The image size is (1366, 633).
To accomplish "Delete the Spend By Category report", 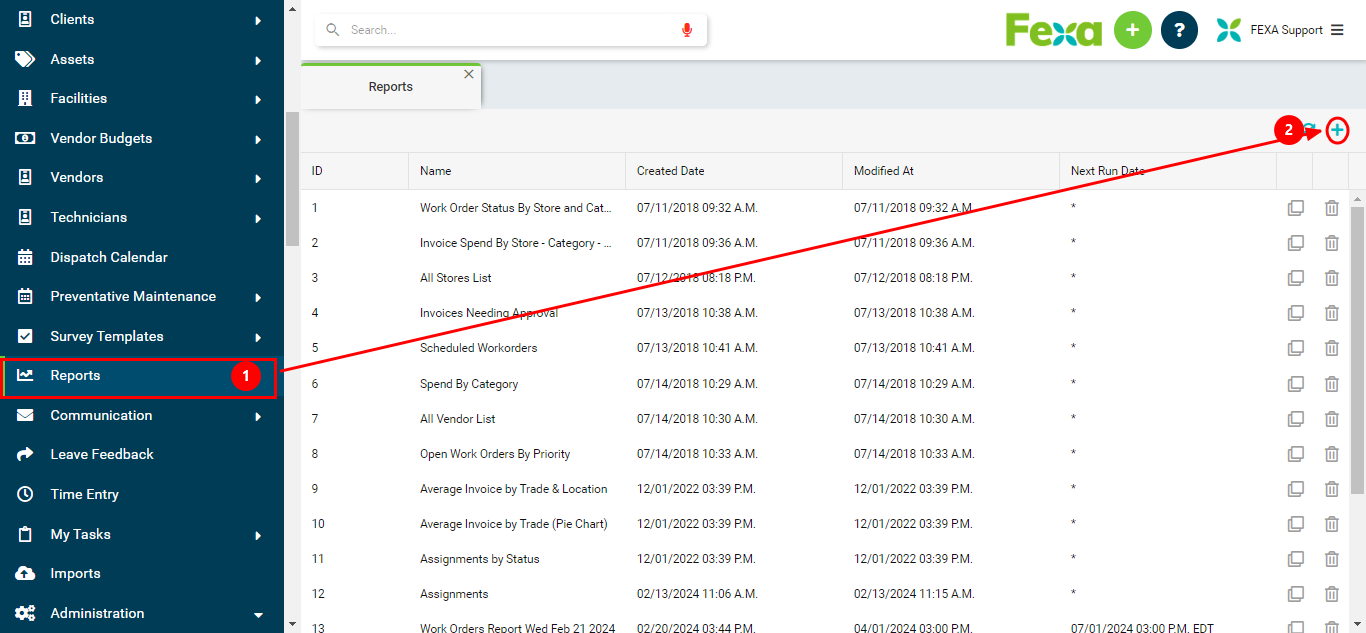I will tap(1331, 384).
